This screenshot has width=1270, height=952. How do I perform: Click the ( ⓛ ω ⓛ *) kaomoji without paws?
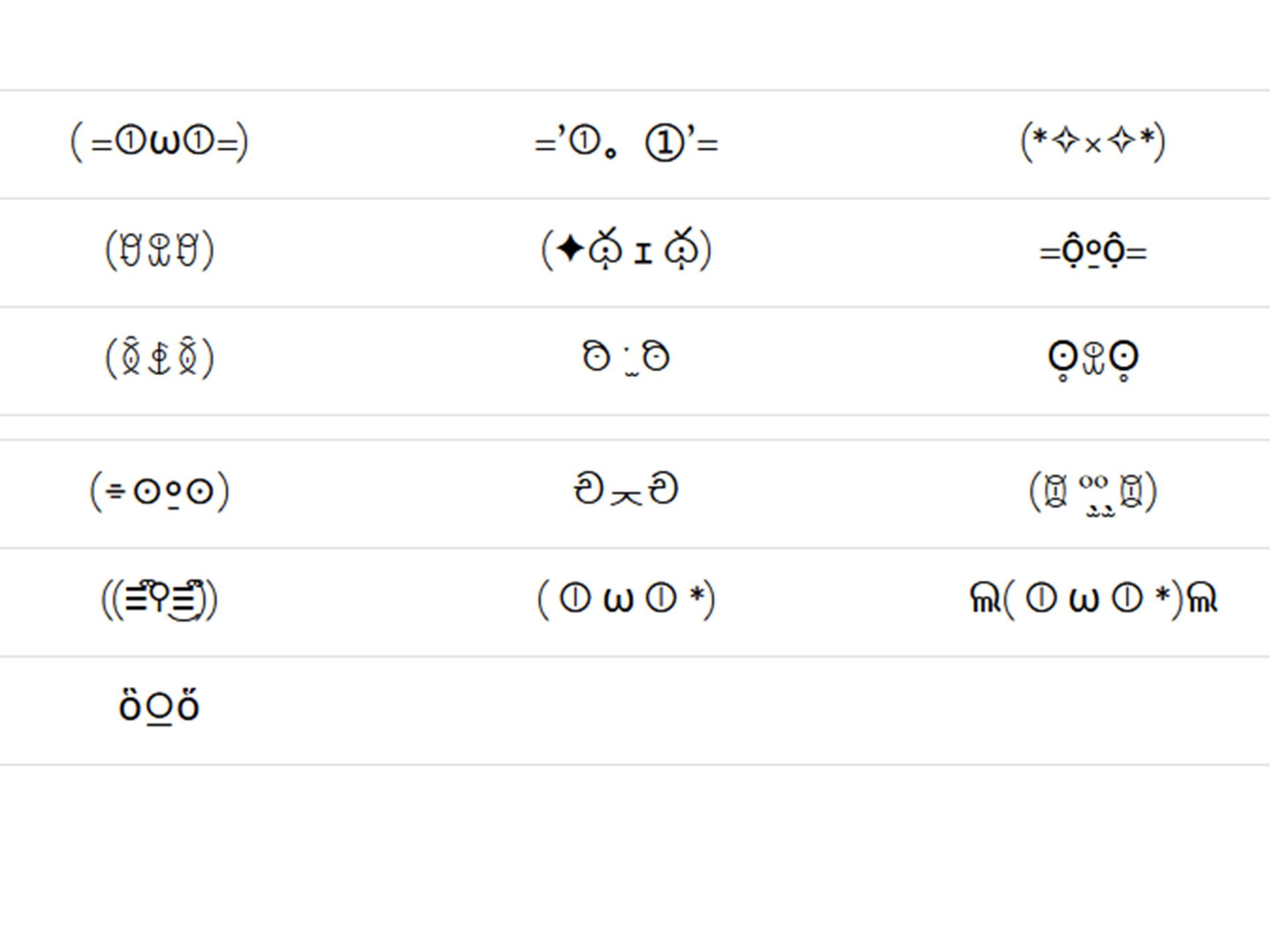click(x=626, y=600)
